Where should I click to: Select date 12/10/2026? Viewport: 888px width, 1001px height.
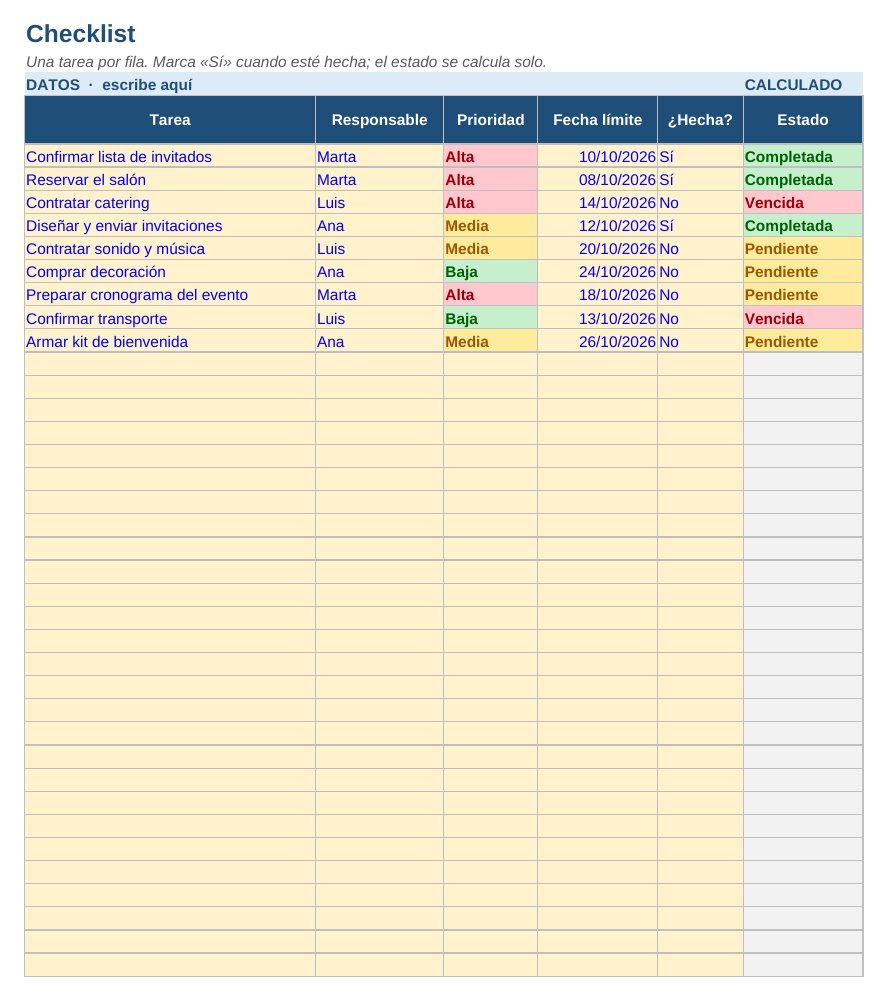[598, 225]
